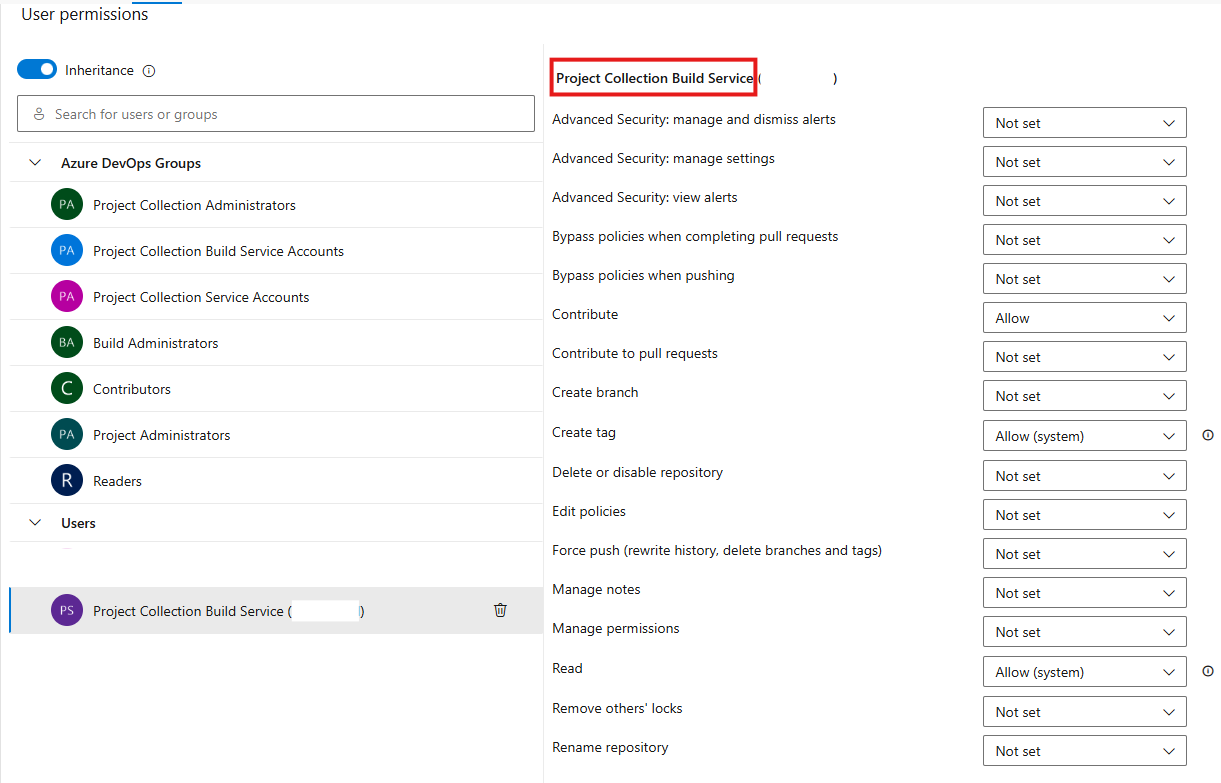Click the Search for users or groups field
The height and width of the screenshot is (783, 1221).
[276, 114]
